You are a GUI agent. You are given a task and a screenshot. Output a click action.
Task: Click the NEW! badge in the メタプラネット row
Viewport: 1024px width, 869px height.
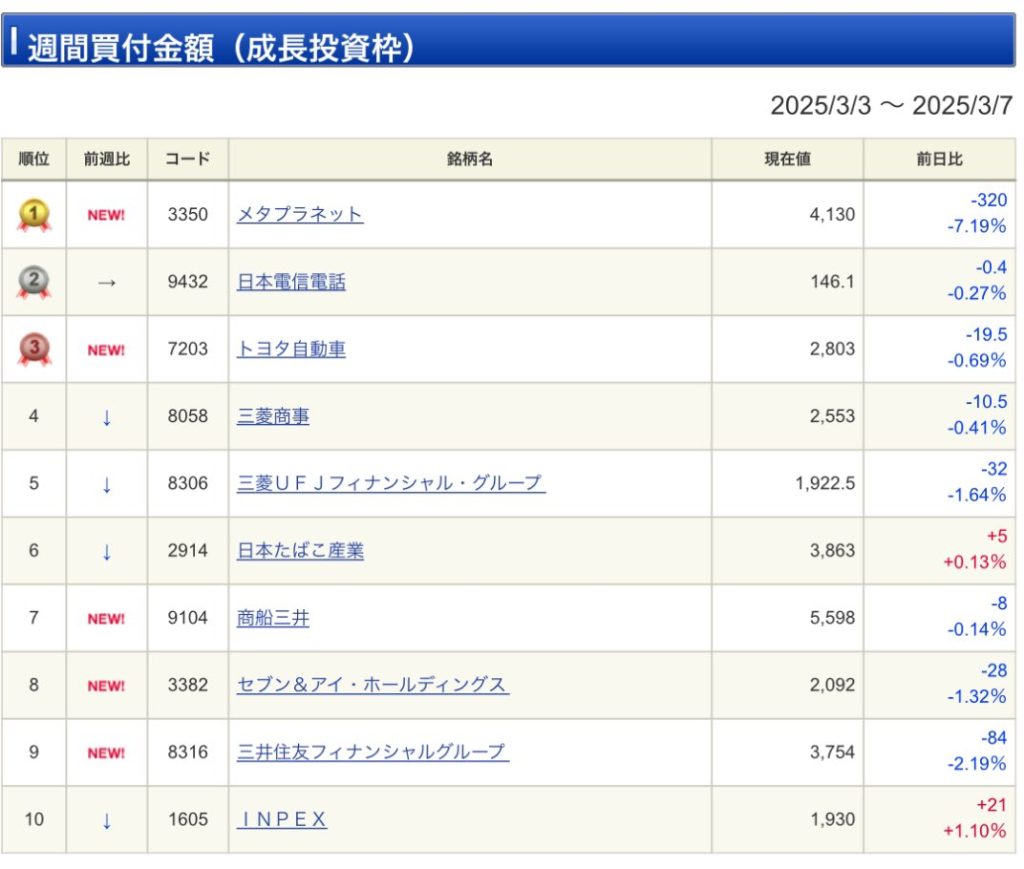(x=106, y=215)
